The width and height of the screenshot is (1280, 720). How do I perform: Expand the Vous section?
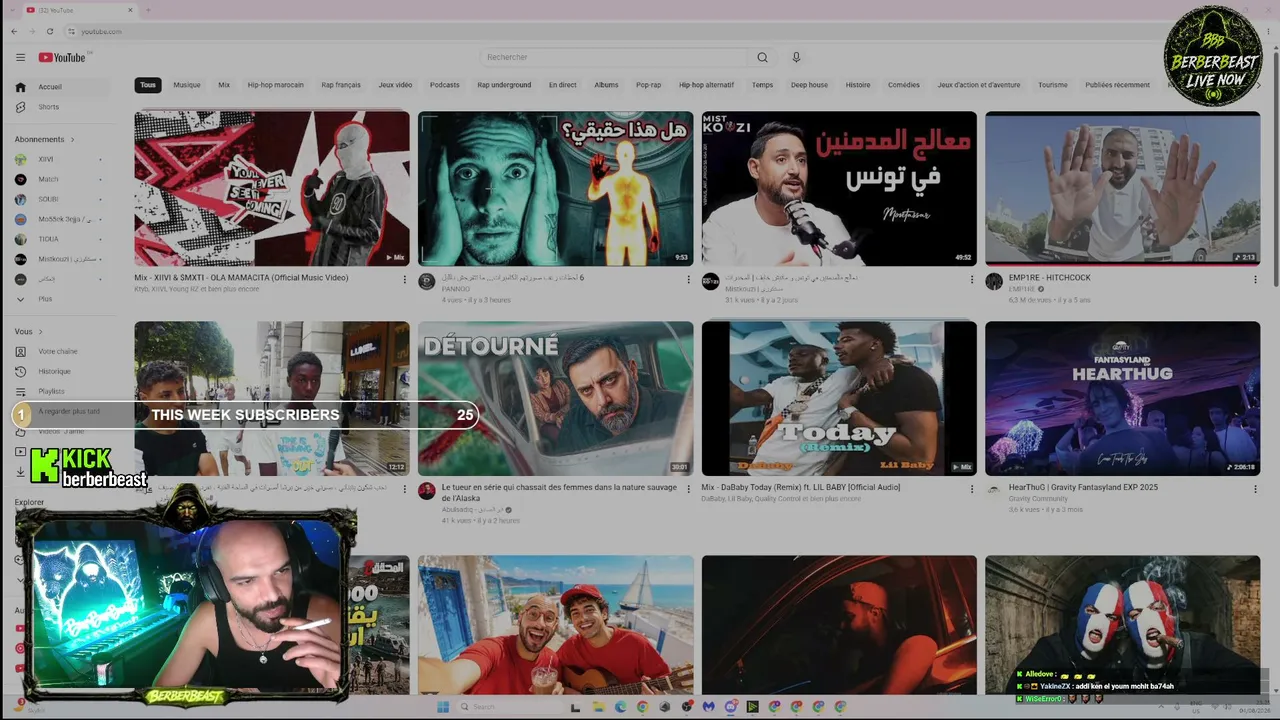pyautogui.click(x=28, y=331)
